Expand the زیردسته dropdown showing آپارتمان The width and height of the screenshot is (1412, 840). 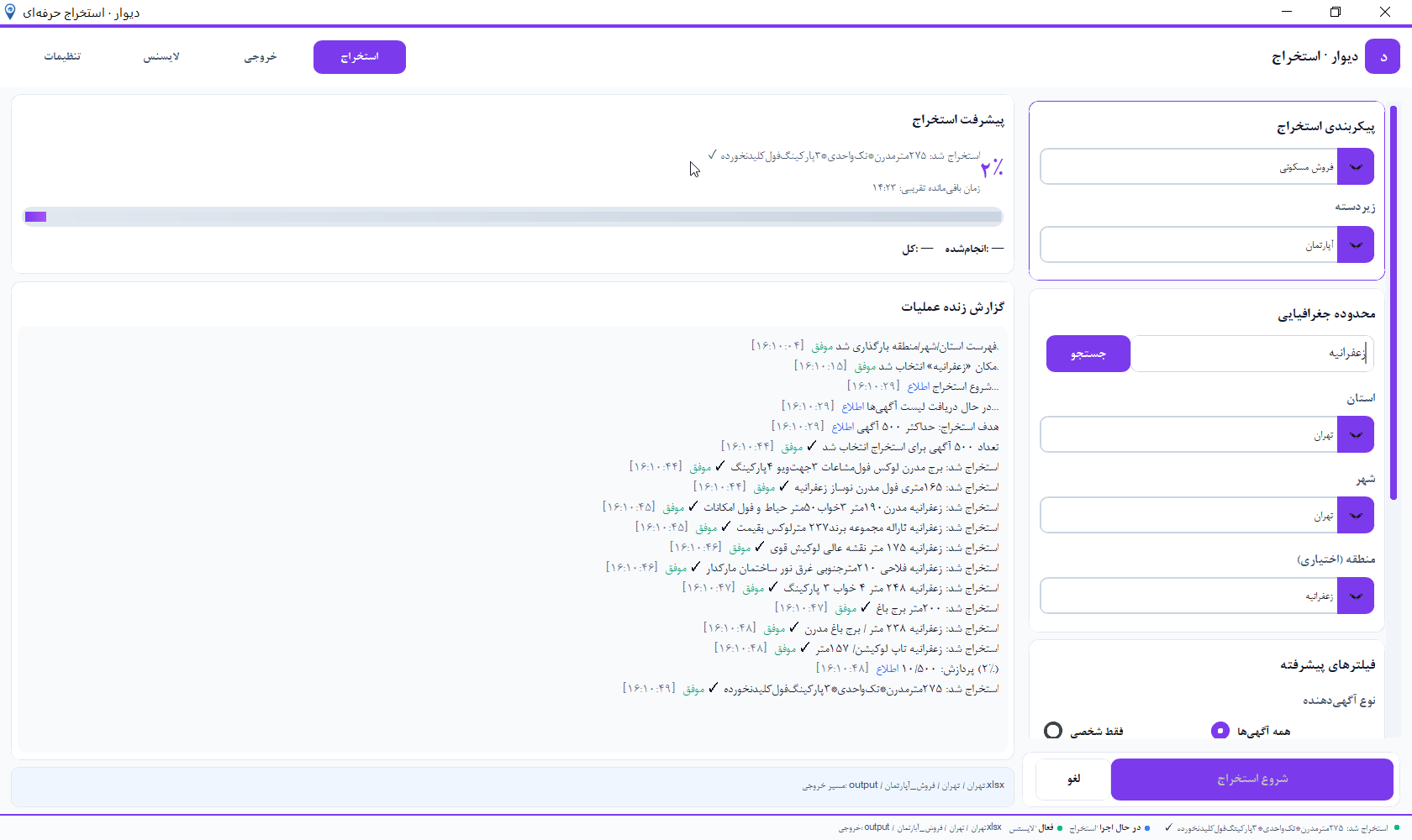point(1207,244)
